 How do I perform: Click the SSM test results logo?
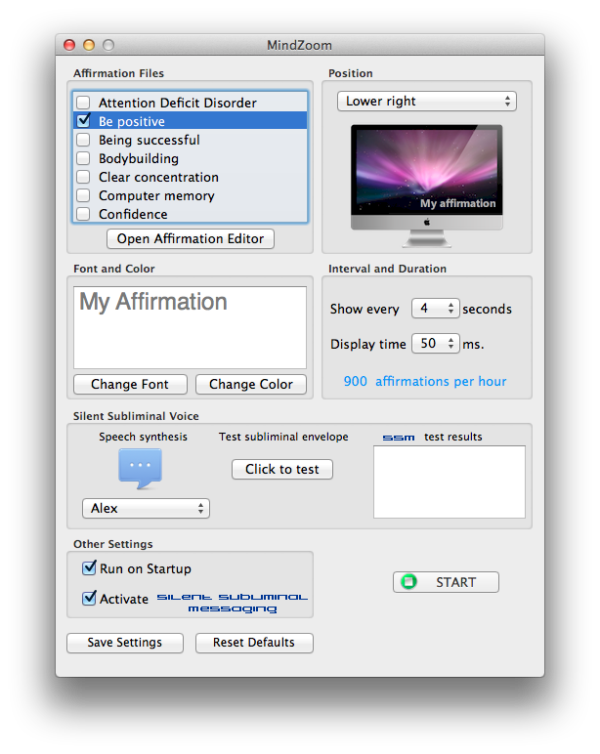point(398,438)
